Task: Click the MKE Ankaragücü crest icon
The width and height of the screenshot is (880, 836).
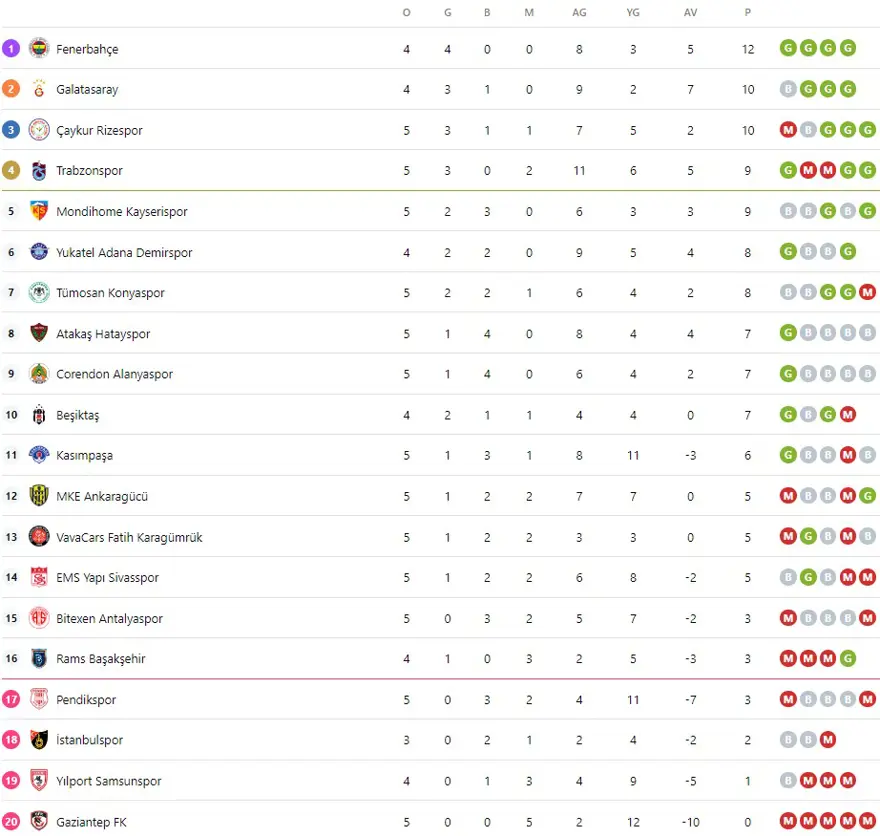Action: 39,496
